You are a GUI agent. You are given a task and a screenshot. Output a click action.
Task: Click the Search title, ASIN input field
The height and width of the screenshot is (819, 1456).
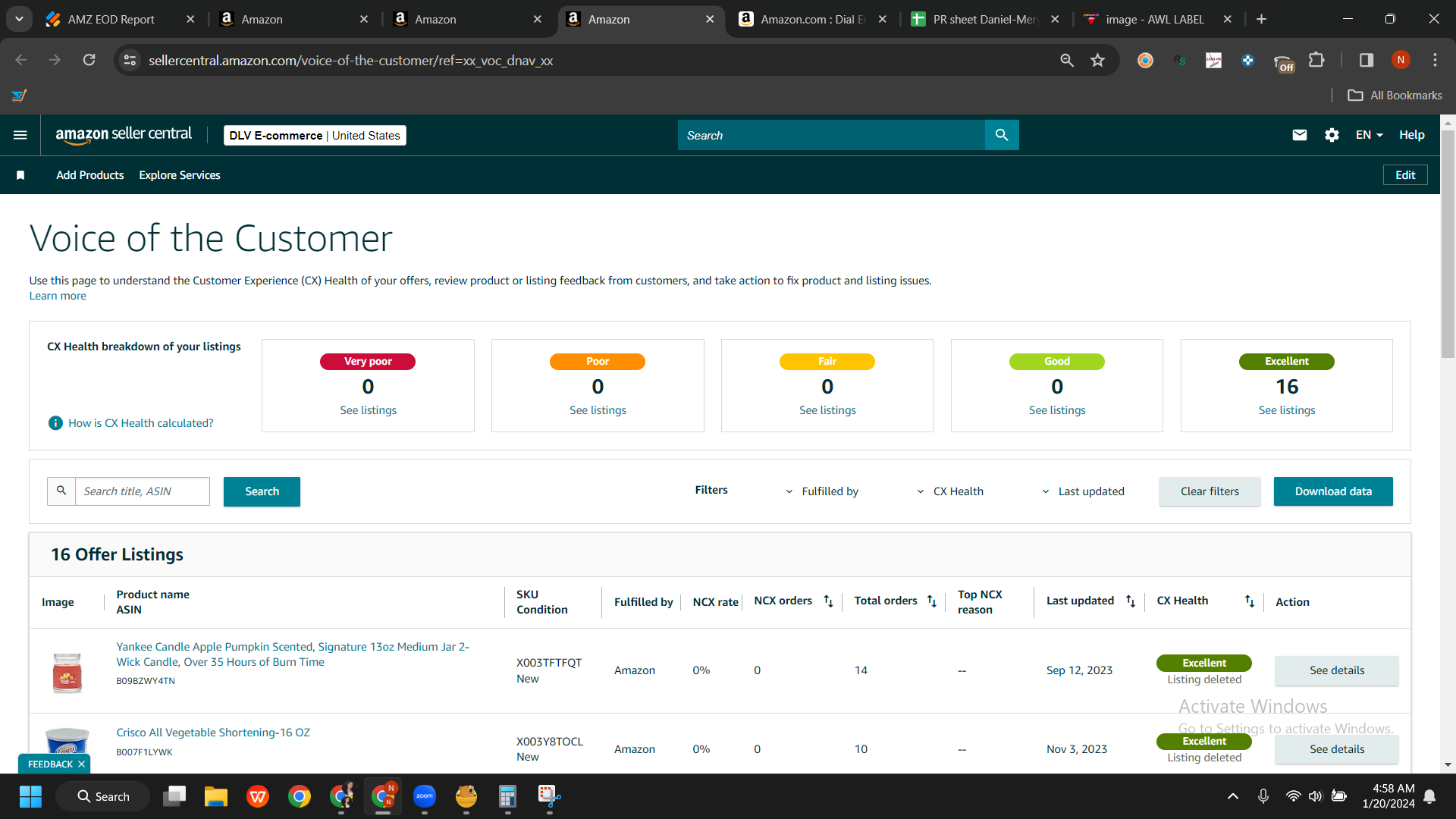[x=143, y=491]
